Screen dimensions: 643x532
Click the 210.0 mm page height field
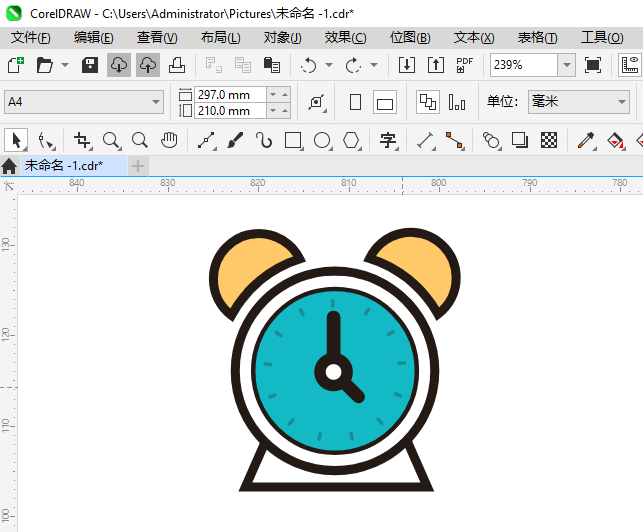point(230,111)
